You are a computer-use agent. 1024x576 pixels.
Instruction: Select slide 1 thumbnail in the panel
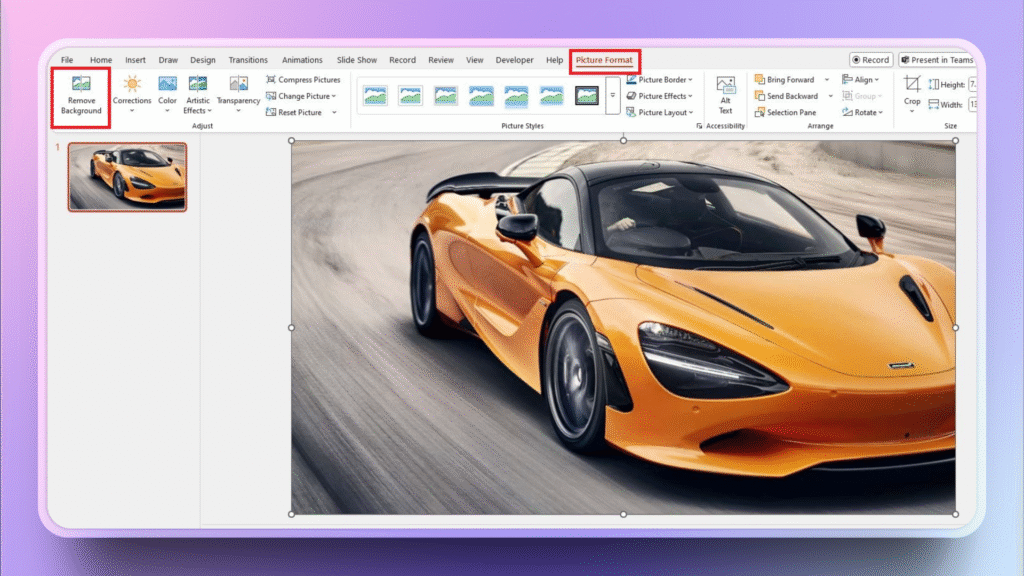(x=127, y=176)
